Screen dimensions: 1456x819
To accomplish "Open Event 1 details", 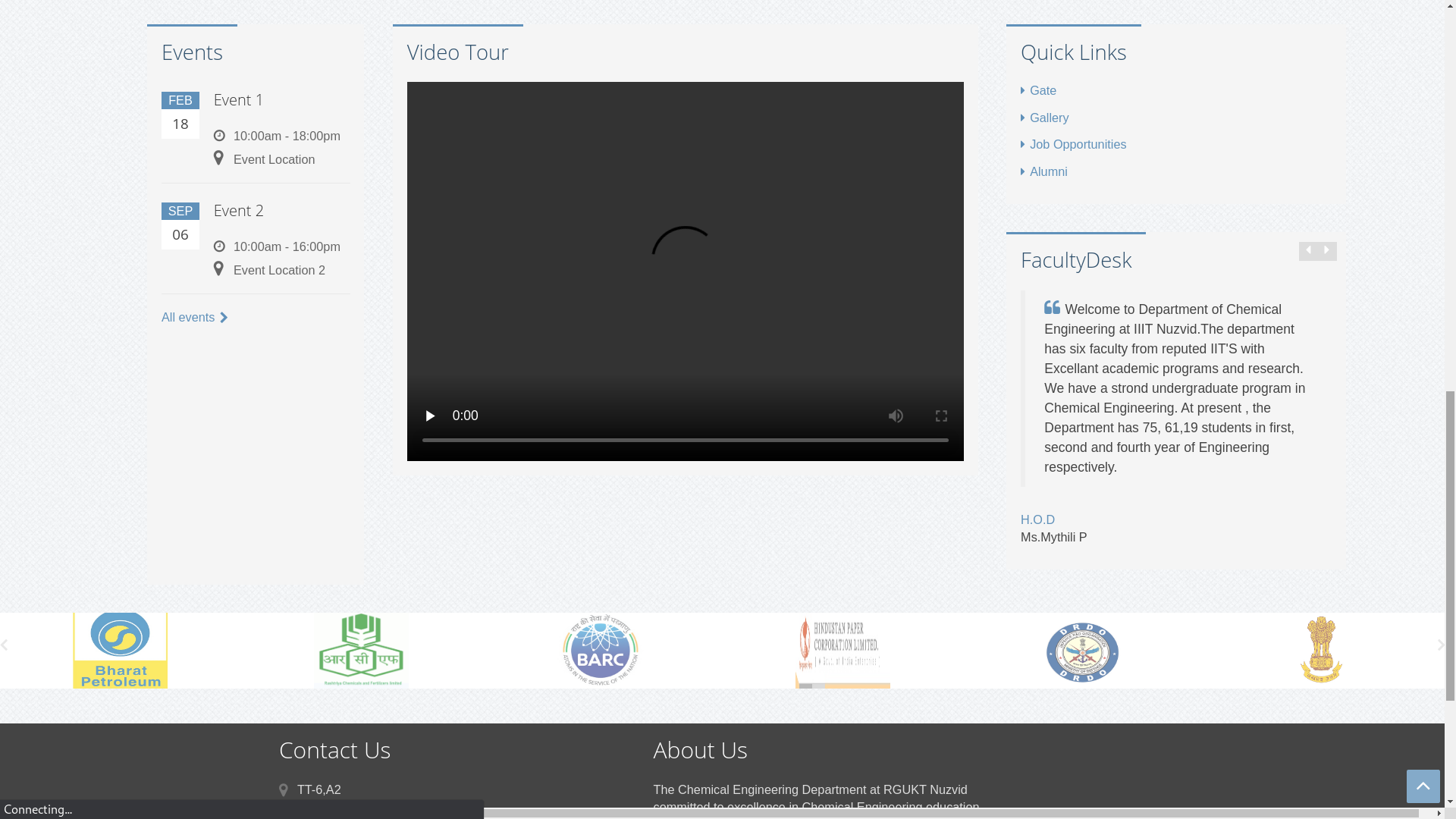I will [x=238, y=99].
